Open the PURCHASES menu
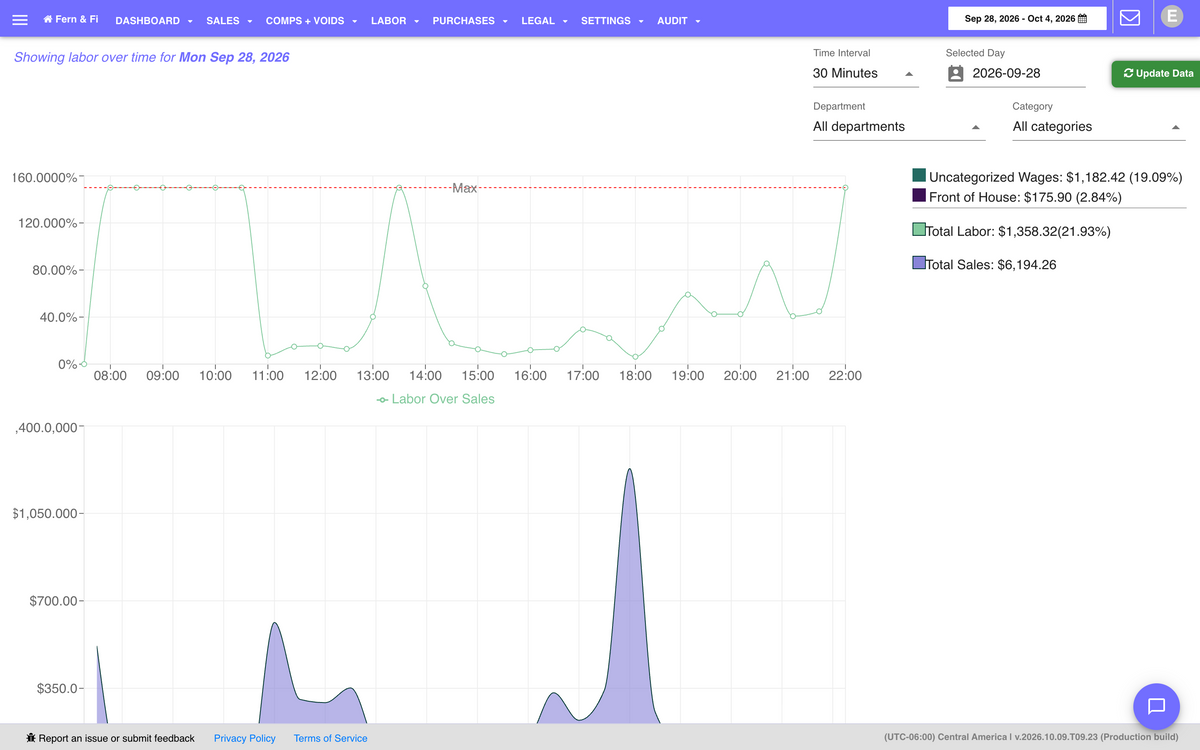Screen dimensions: 1200x750 tap(470, 21)
